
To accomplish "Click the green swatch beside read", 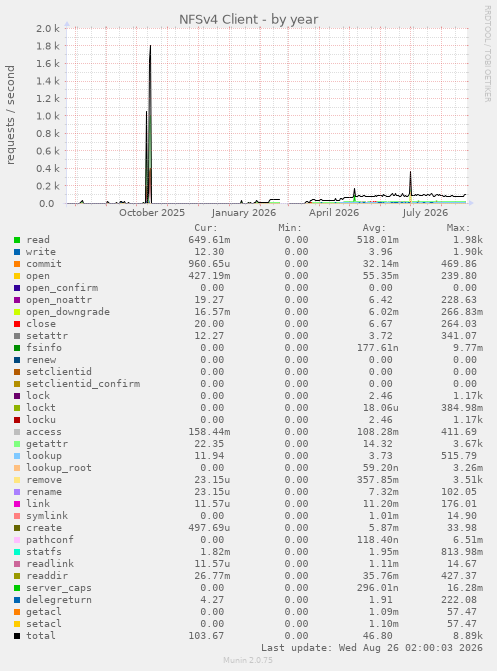I will (x=17, y=240).
